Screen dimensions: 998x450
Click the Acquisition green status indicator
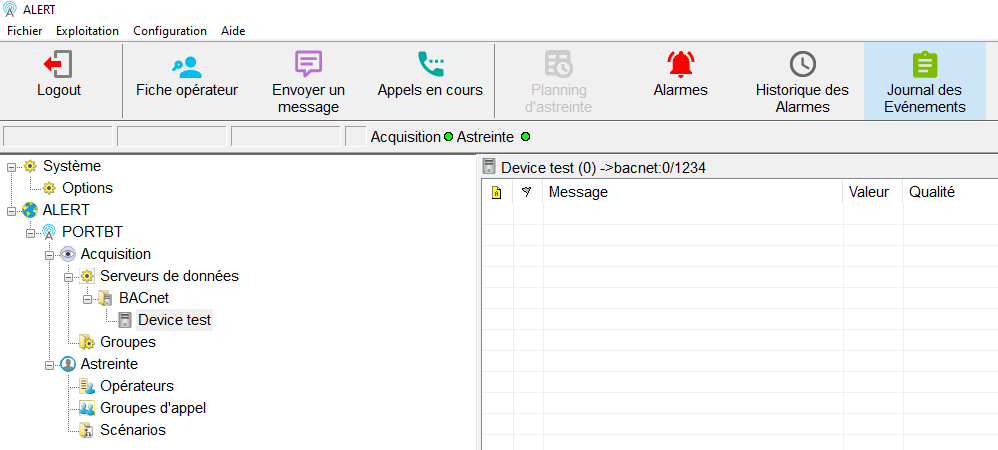click(448, 136)
